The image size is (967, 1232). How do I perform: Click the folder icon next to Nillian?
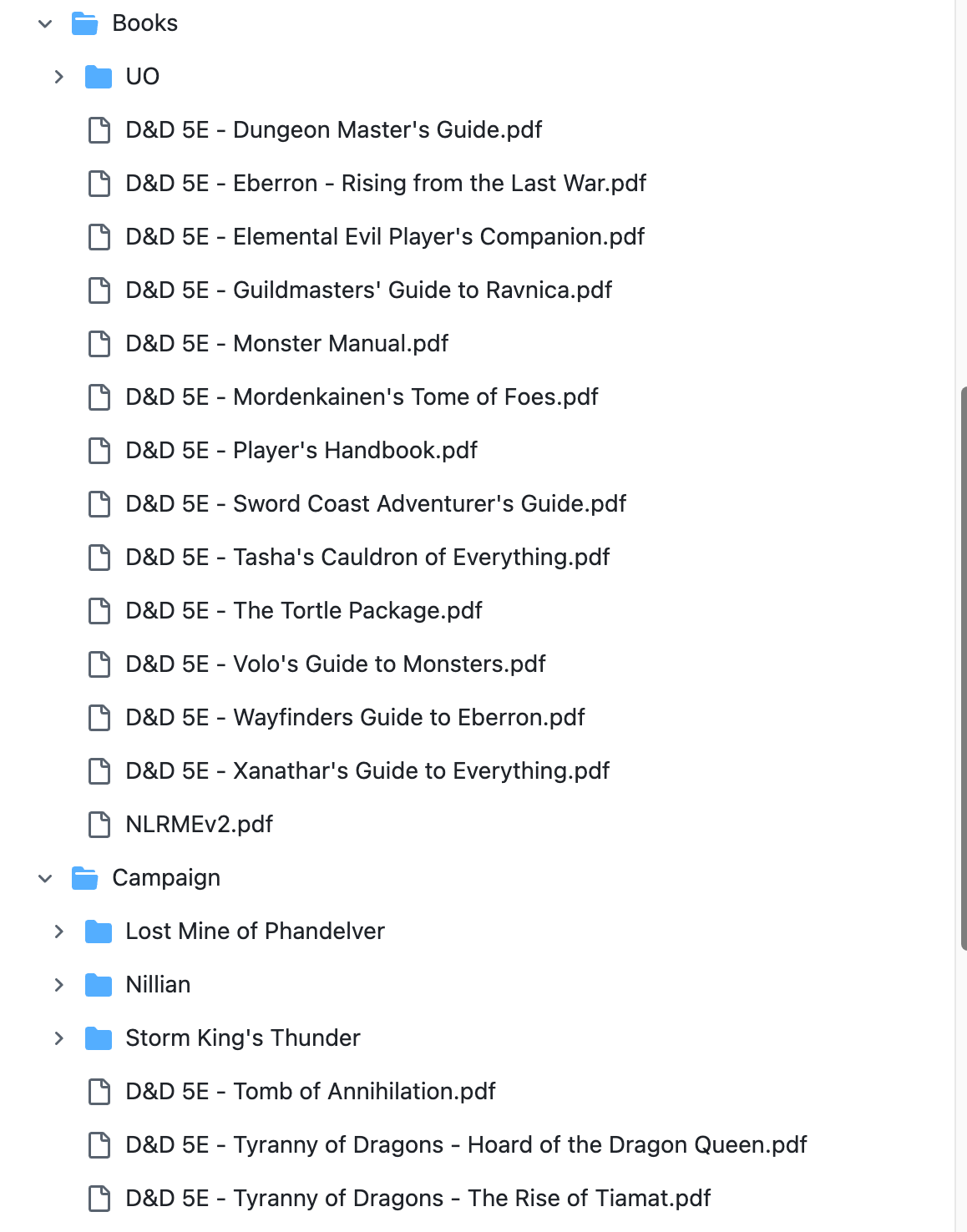(x=98, y=984)
